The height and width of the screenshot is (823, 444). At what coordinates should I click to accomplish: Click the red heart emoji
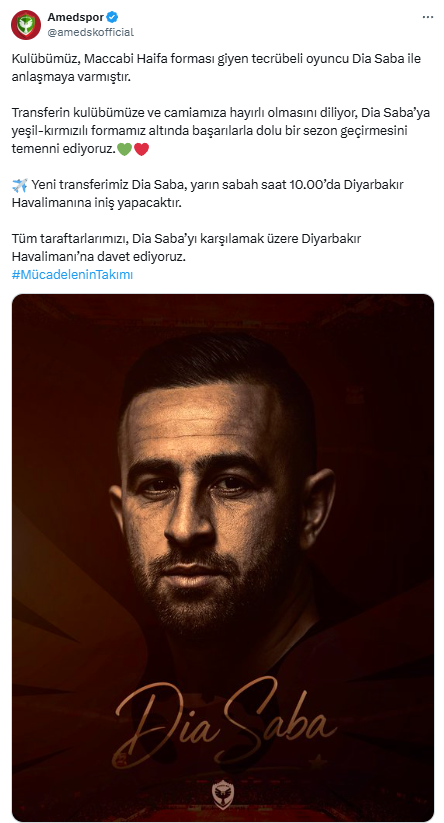(141, 150)
